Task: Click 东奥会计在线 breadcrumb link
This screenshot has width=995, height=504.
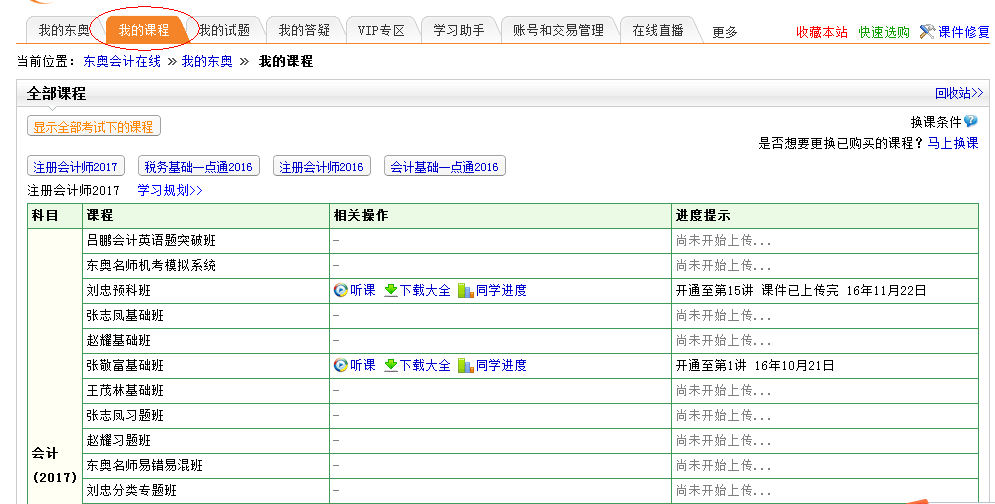Action: pyautogui.click(x=123, y=62)
